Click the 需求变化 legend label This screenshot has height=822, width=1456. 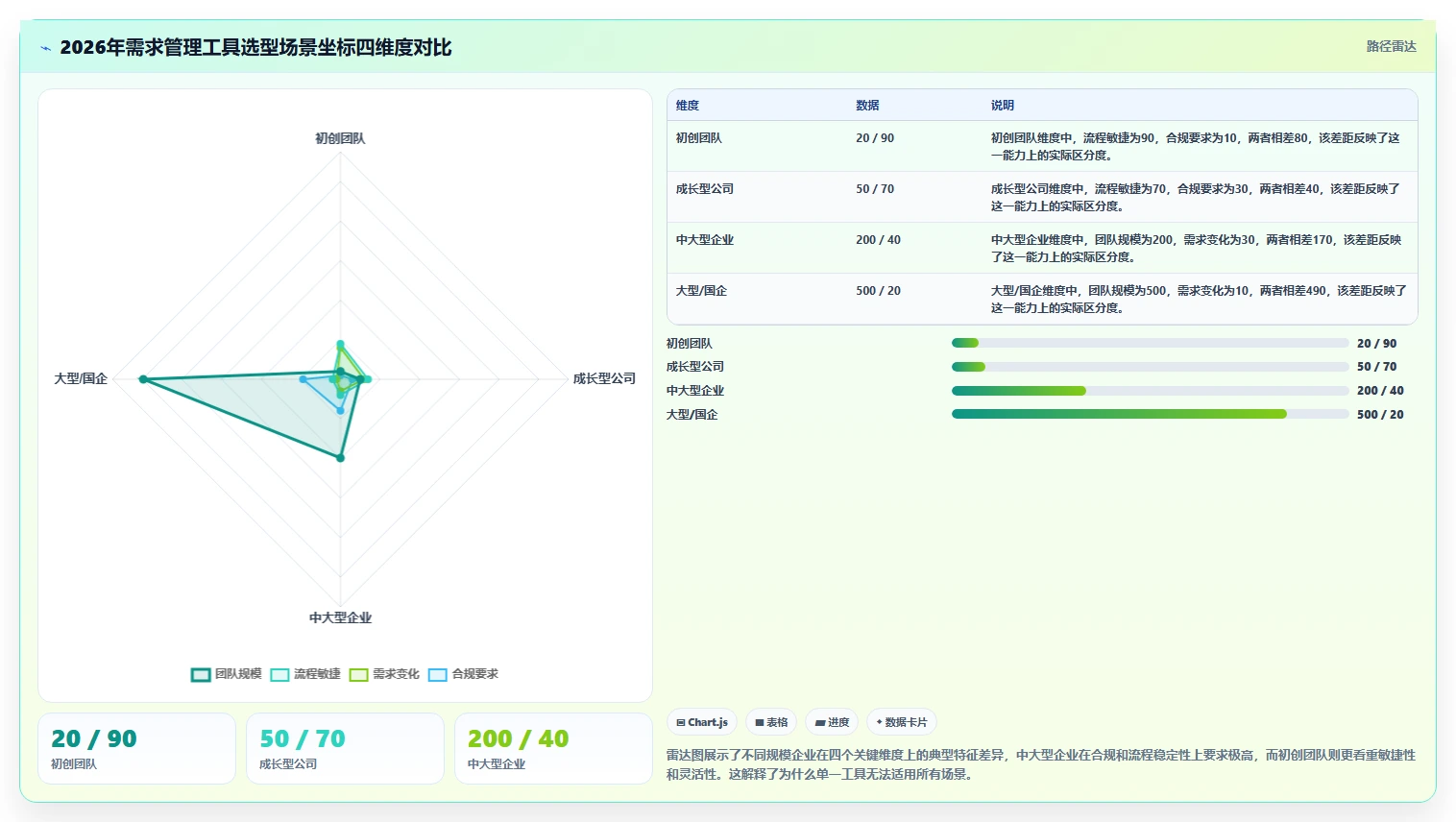click(x=396, y=674)
